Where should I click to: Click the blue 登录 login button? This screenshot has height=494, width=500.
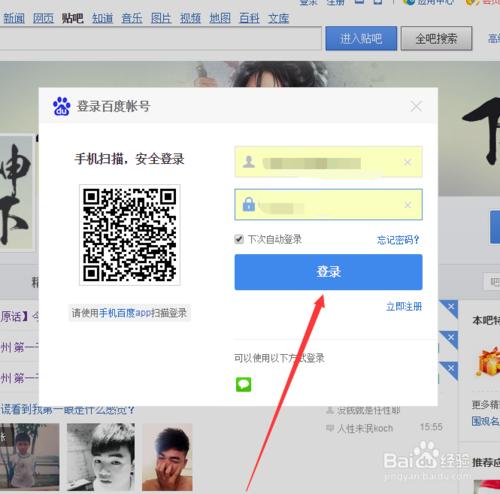(328, 272)
